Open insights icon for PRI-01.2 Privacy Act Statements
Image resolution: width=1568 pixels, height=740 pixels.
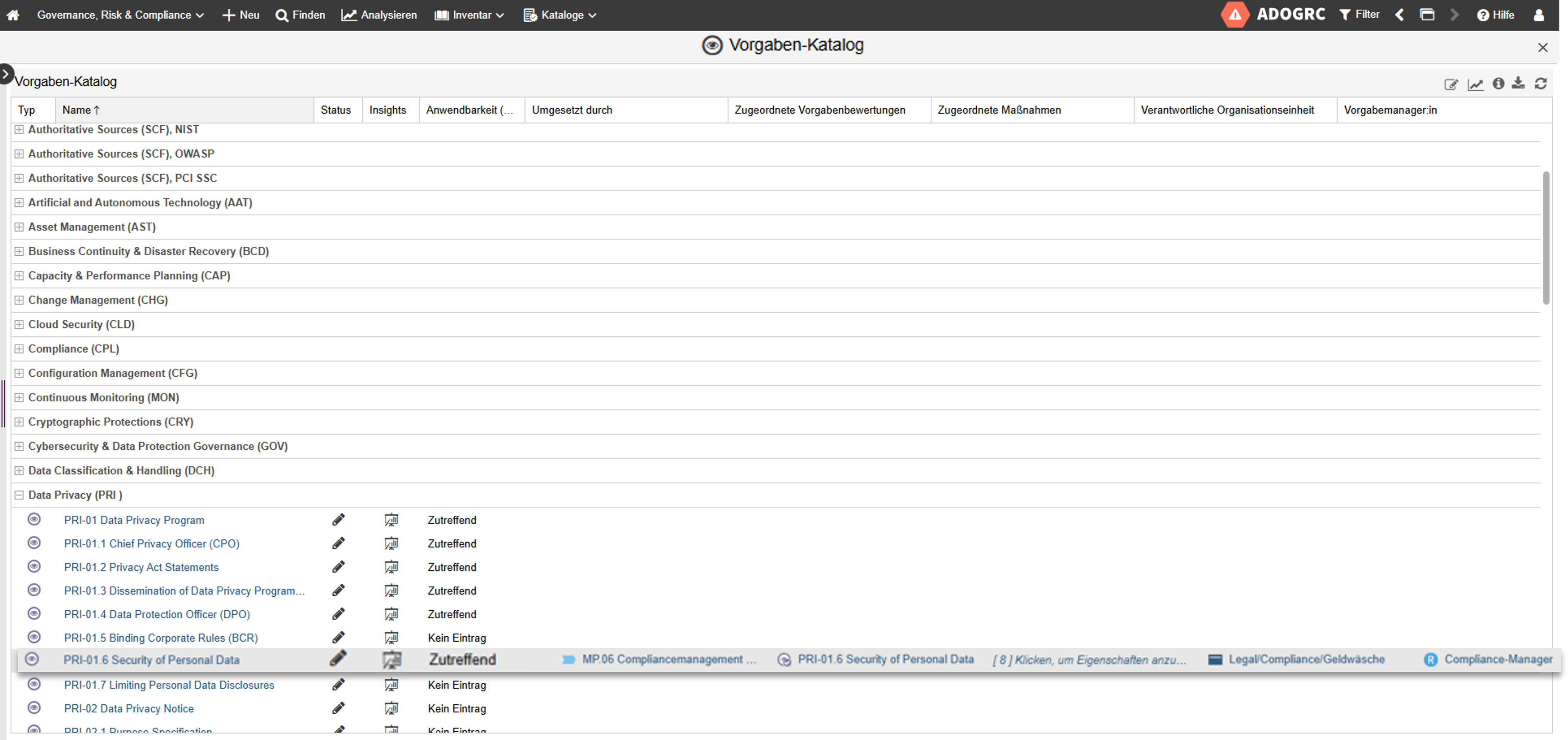[x=392, y=567]
